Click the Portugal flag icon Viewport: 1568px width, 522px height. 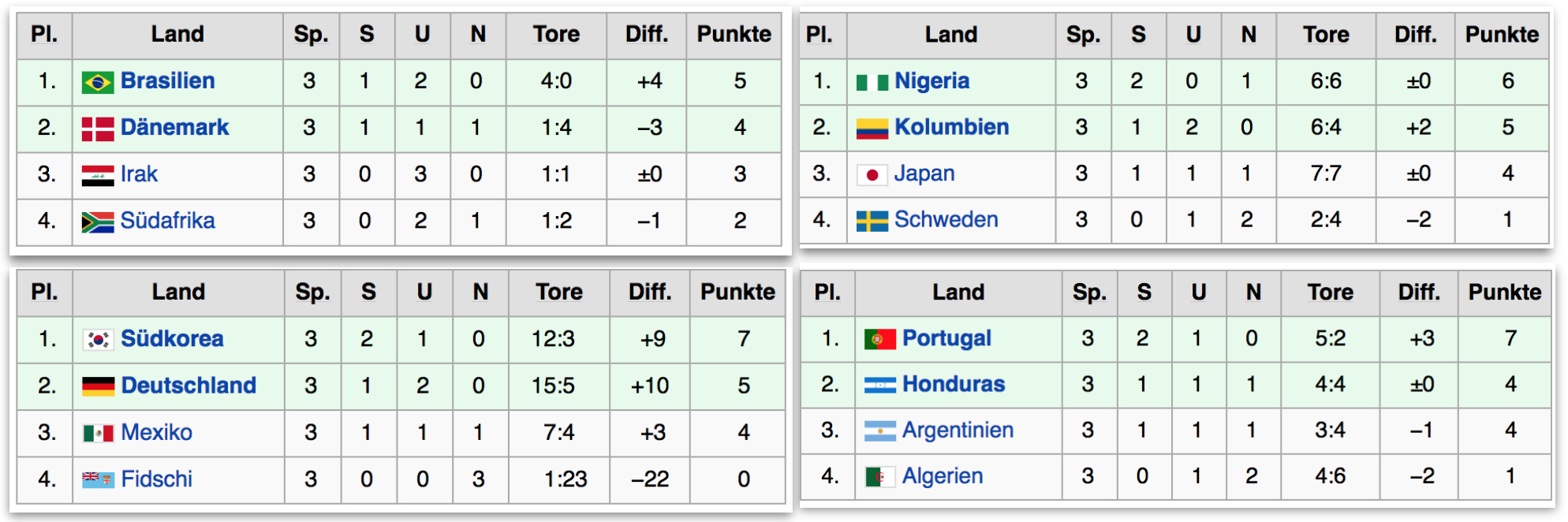[x=880, y=339]
